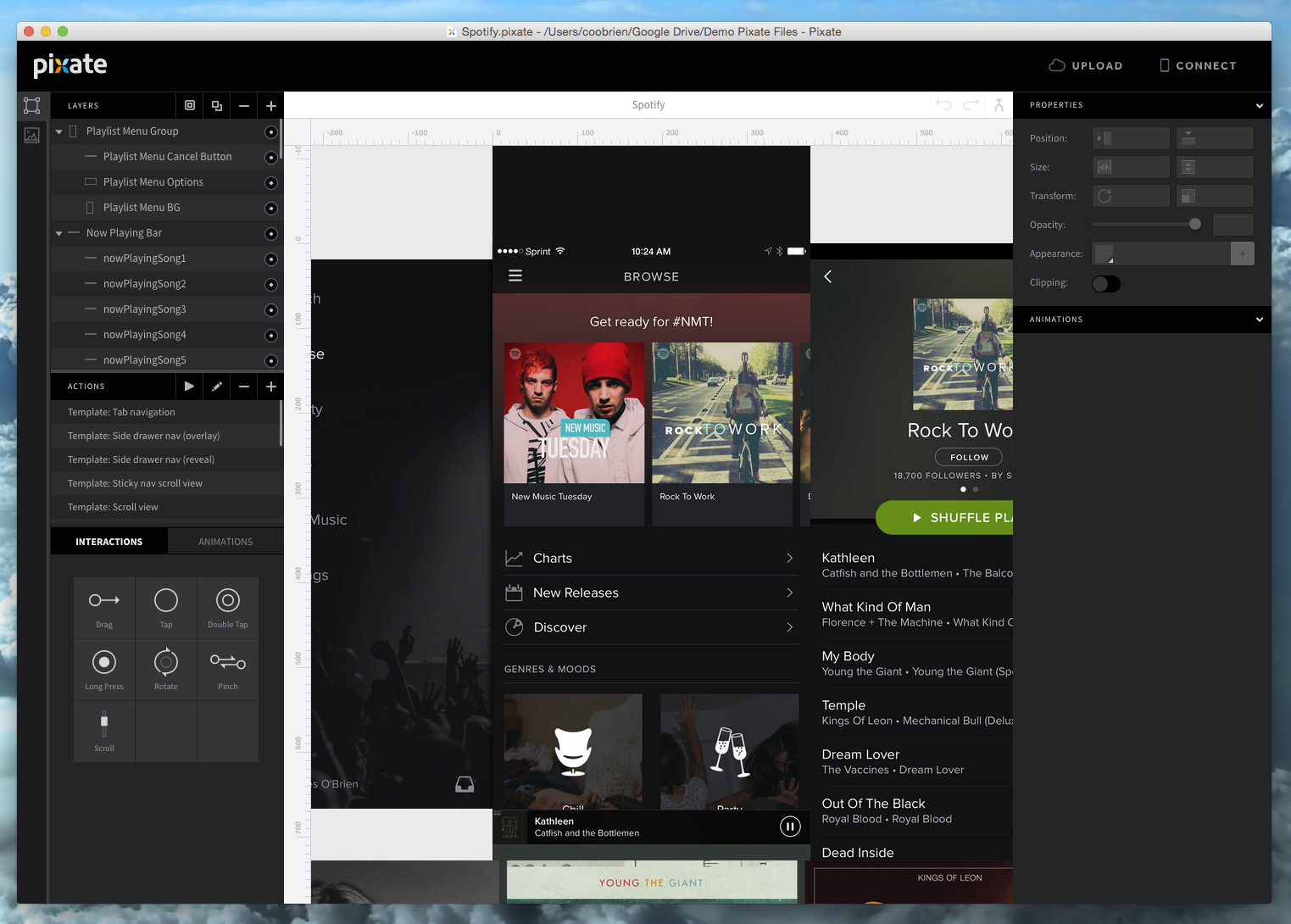This screenshot has width=1291, height=924.
Task: Toggle visibility of nowPlayingSong3 layer
Action: pos(271,310)
